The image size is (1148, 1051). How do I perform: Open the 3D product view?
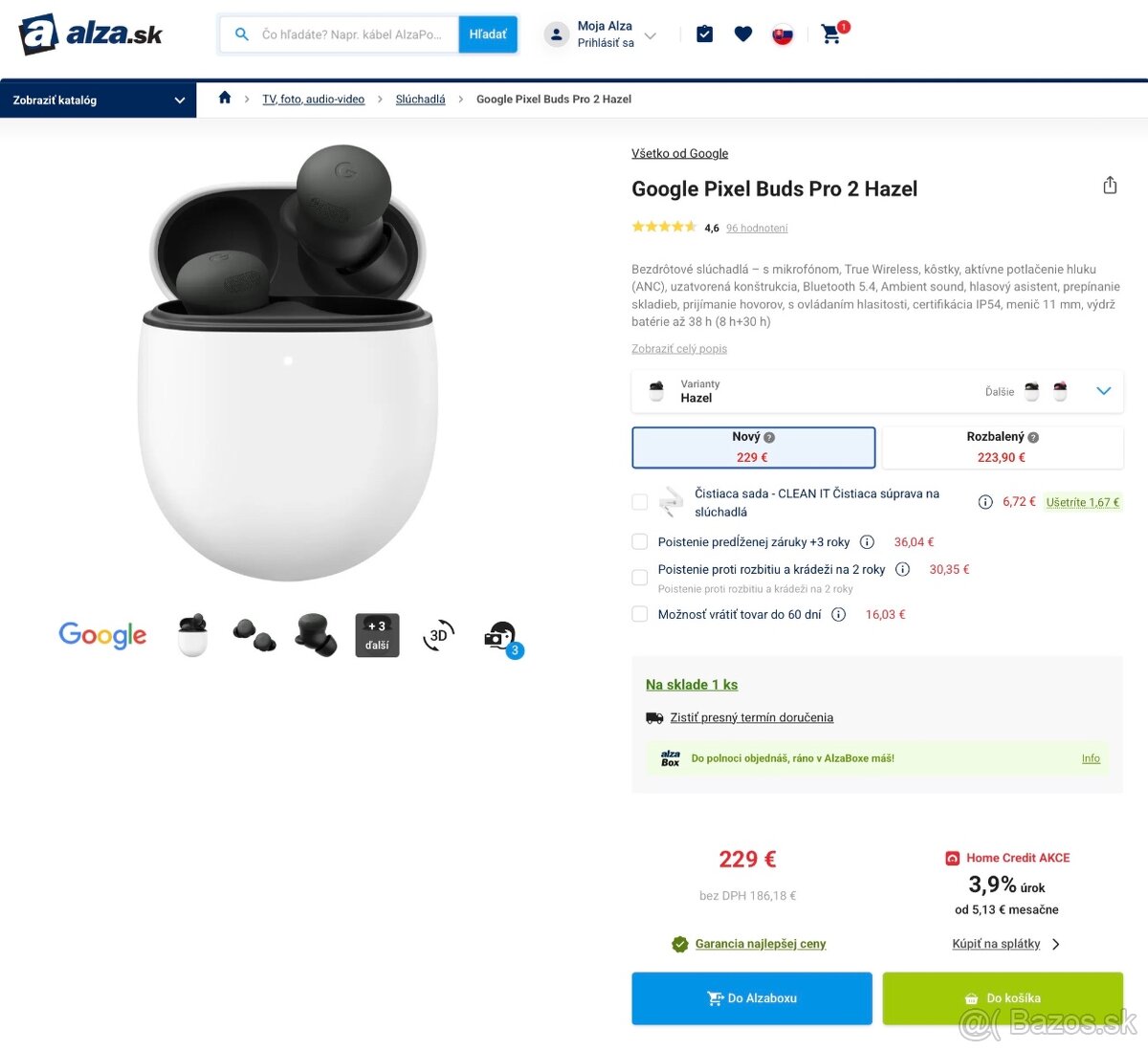[x=438, y=634]
